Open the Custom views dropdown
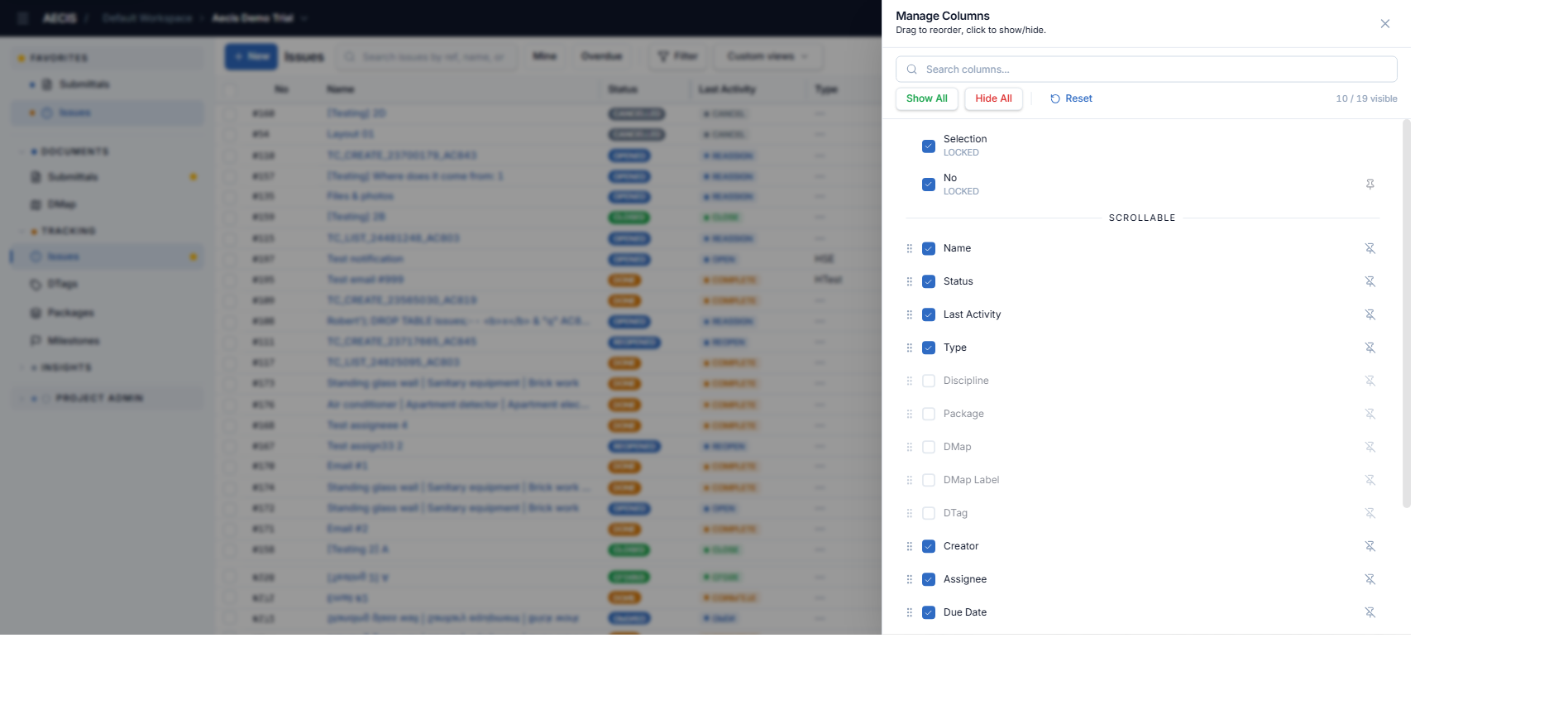This screenshot has width=1568, height=705. coord(768,56)
